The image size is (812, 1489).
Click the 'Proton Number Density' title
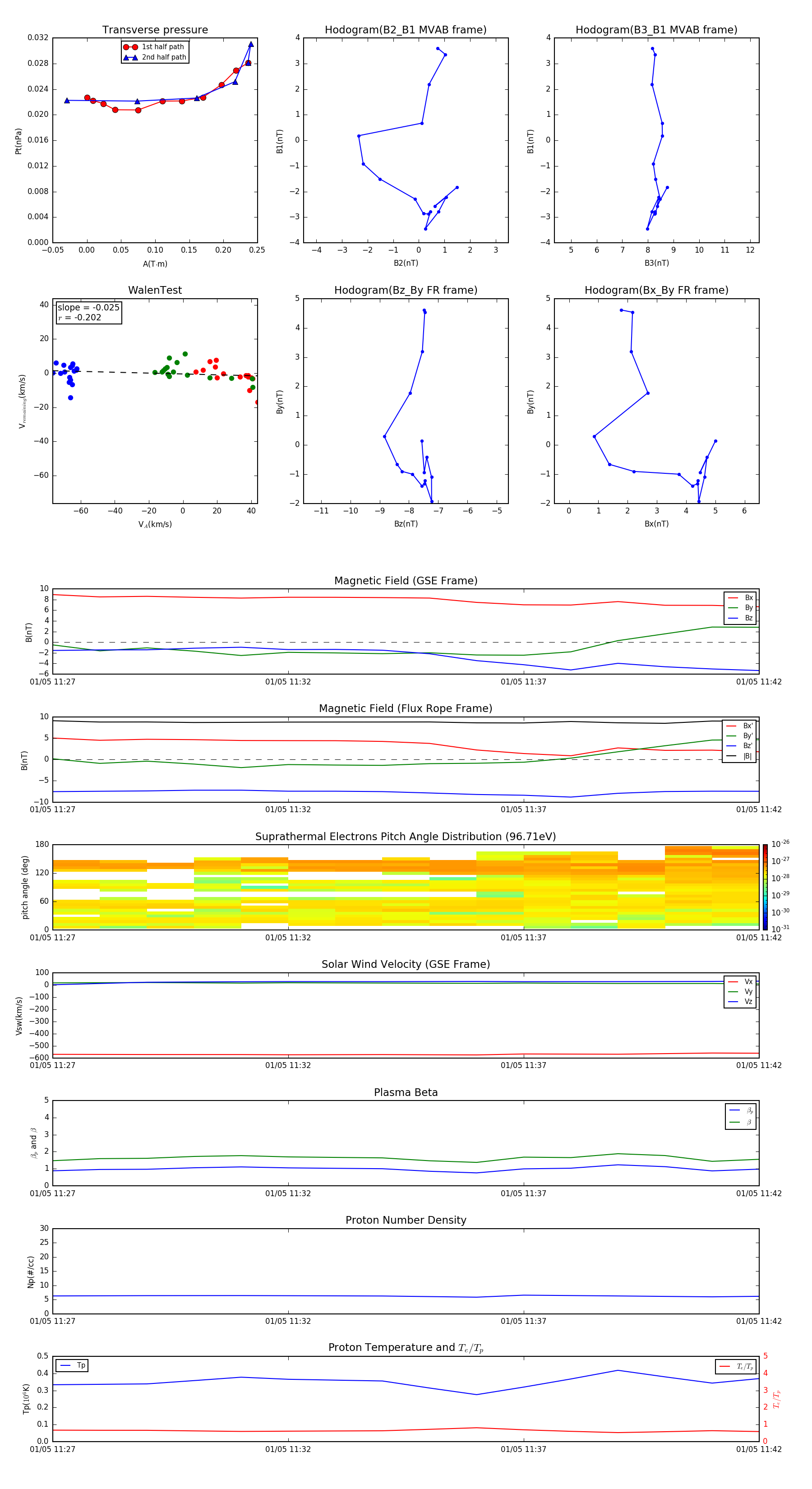click(405, 1220)
